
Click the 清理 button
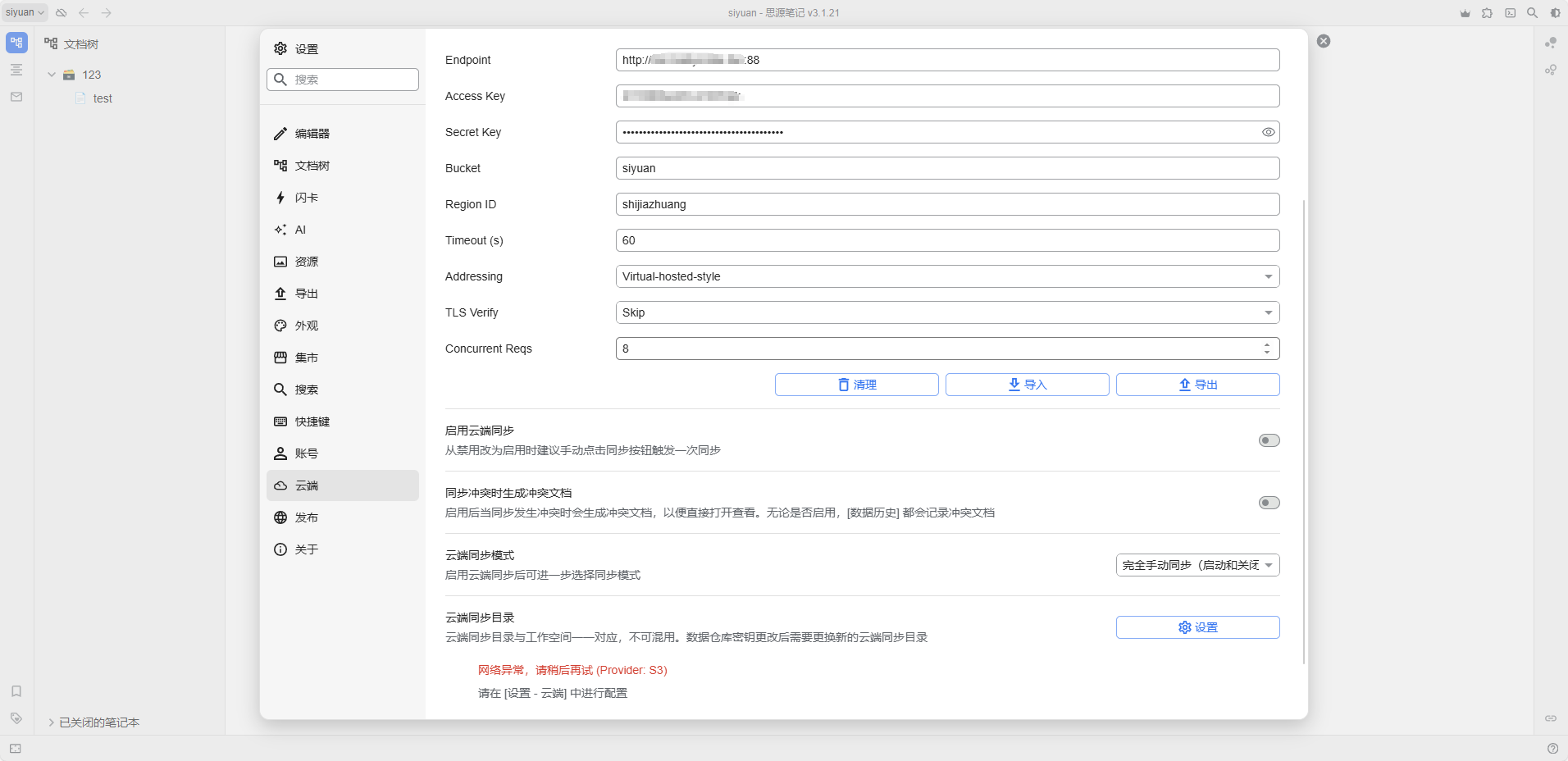[856, 385]
